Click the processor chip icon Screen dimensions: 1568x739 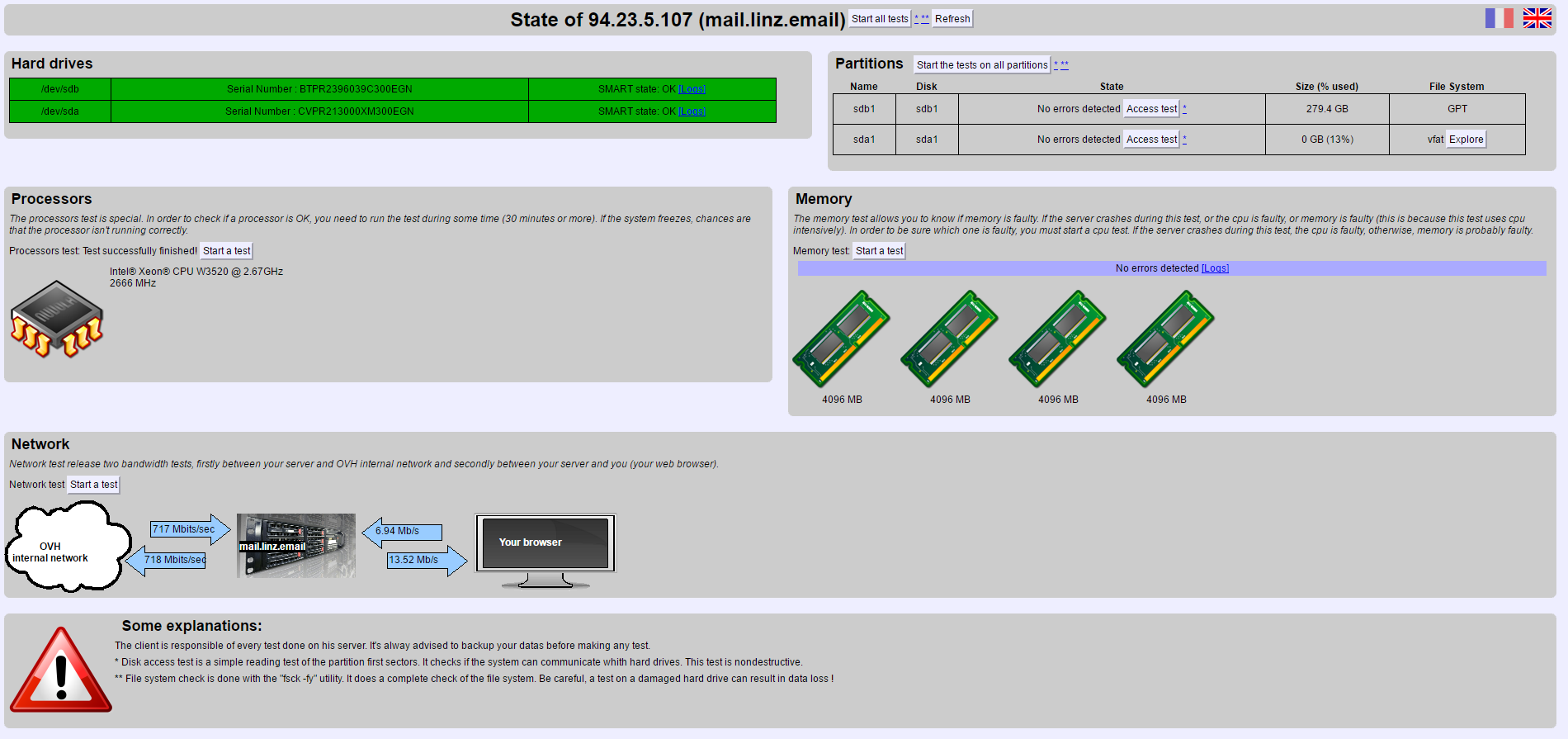57,319
